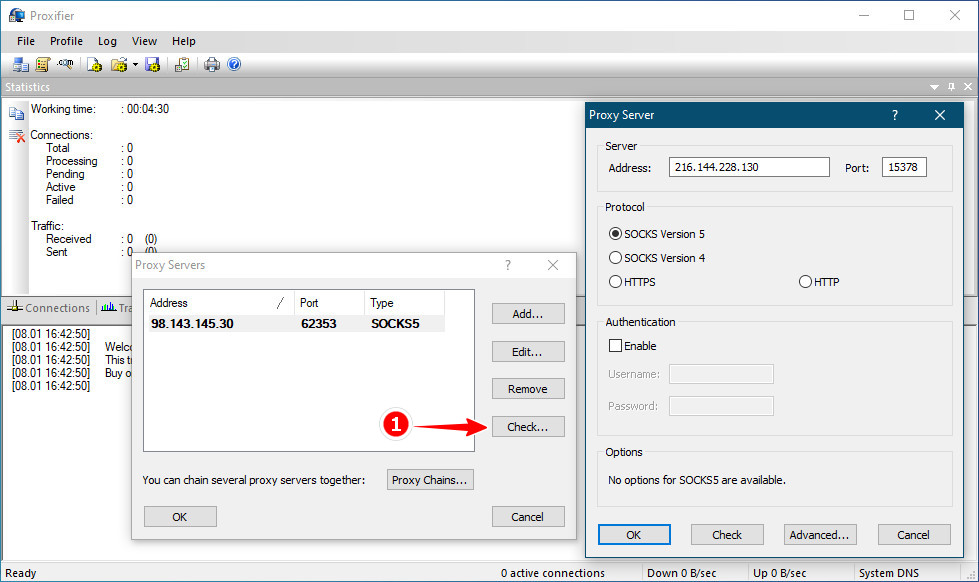Open Help blue question mark icon
This screenshot has width=979, height=582.
click(234, 64)
